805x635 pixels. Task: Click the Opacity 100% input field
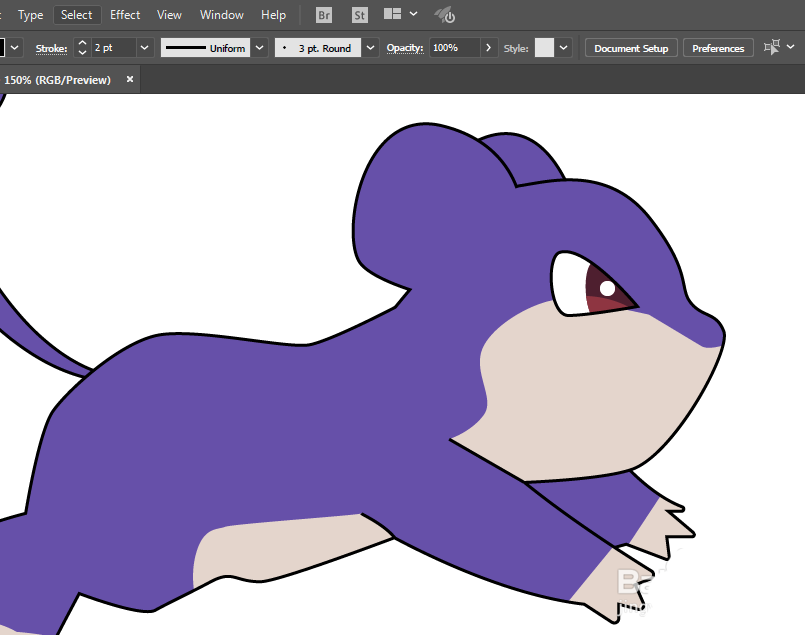click(x=454, y=48)
